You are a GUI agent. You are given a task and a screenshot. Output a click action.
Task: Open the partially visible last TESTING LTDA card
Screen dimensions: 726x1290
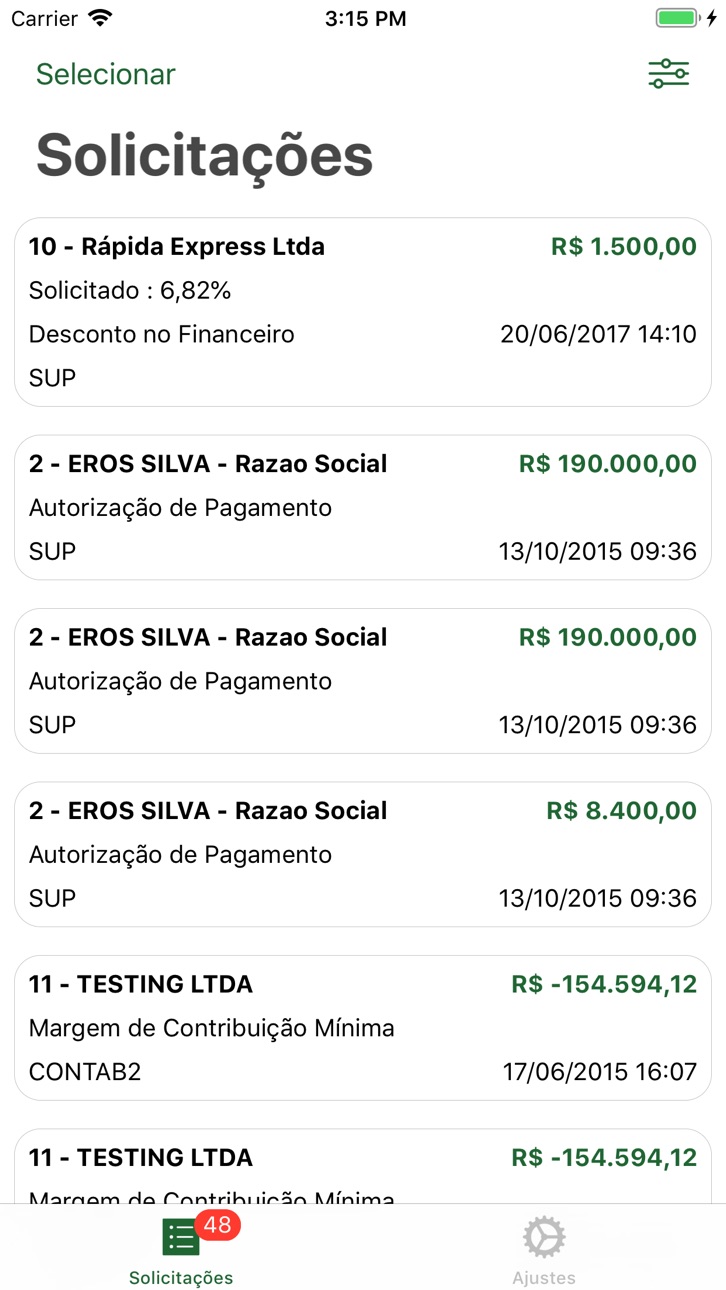[363, 1166]
